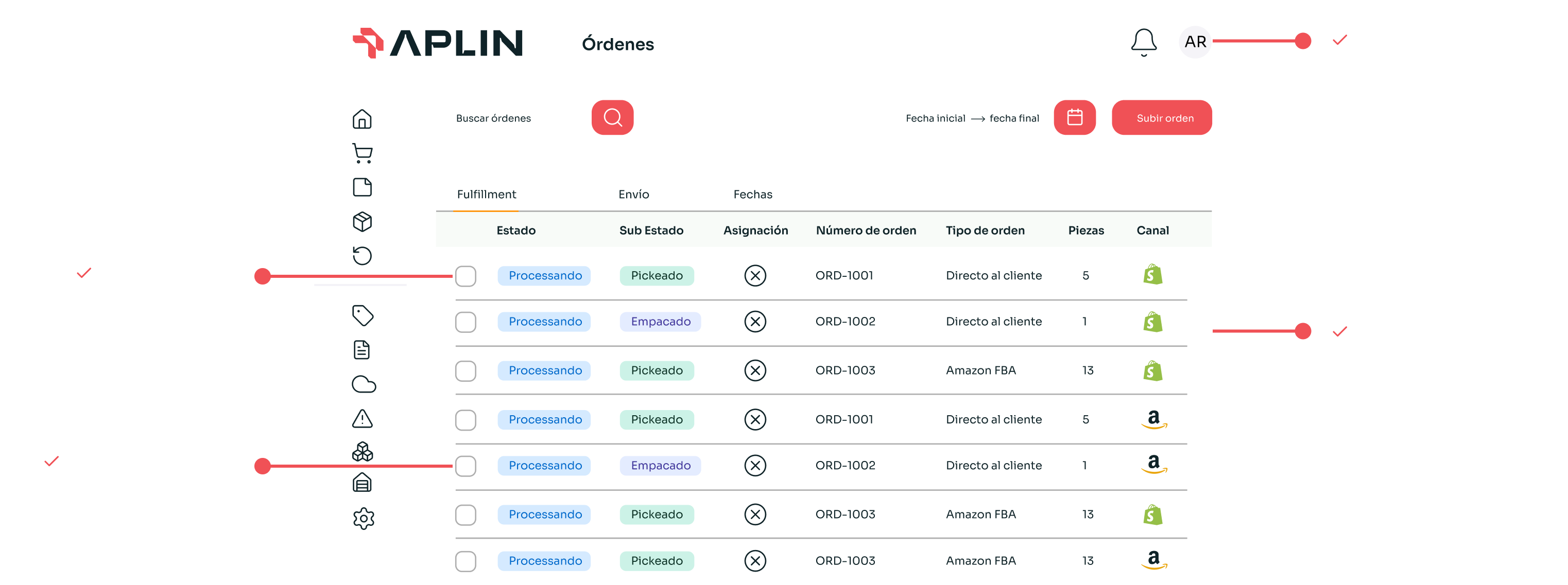The width and height of the screenshot is (1568, 585).
Task: Open the red calendar date picker
Action: pos(1074,117)
